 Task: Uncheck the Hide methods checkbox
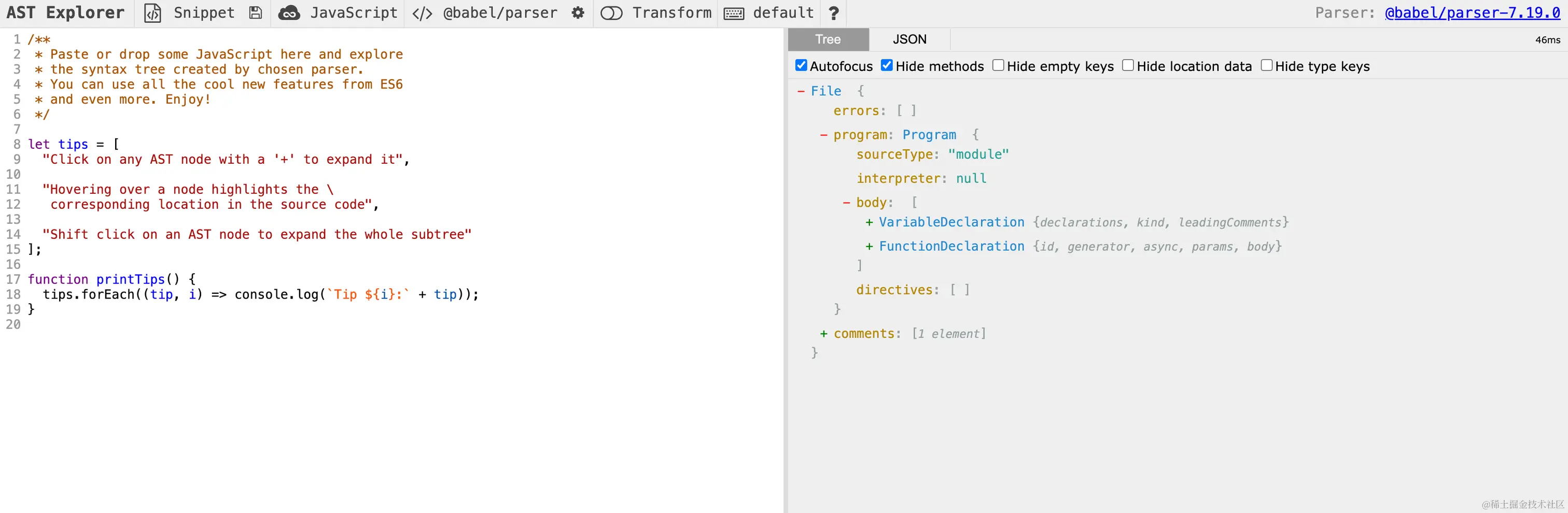(x=887, y=66)
